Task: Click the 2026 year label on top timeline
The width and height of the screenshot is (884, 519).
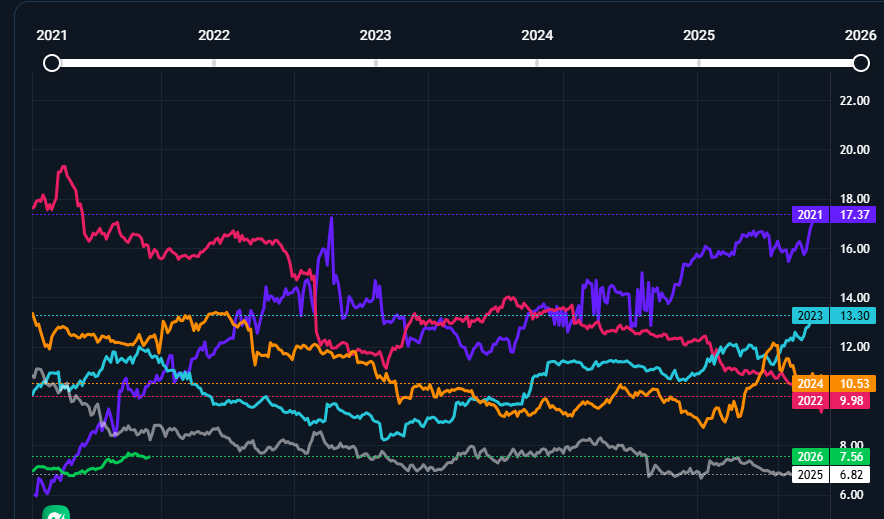Action: (860, 34)
